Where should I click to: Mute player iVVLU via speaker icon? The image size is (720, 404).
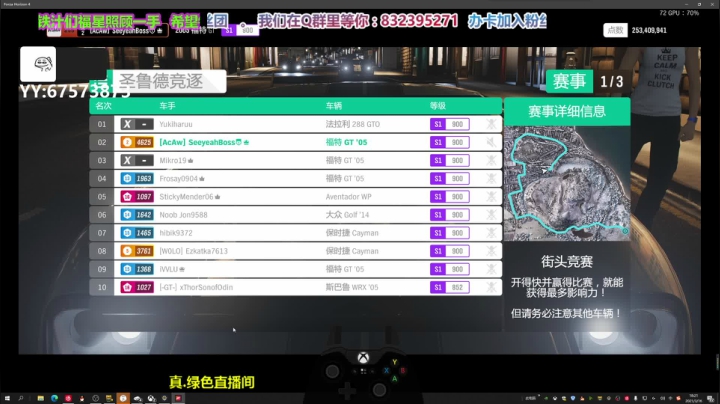[x=491, y=269]
